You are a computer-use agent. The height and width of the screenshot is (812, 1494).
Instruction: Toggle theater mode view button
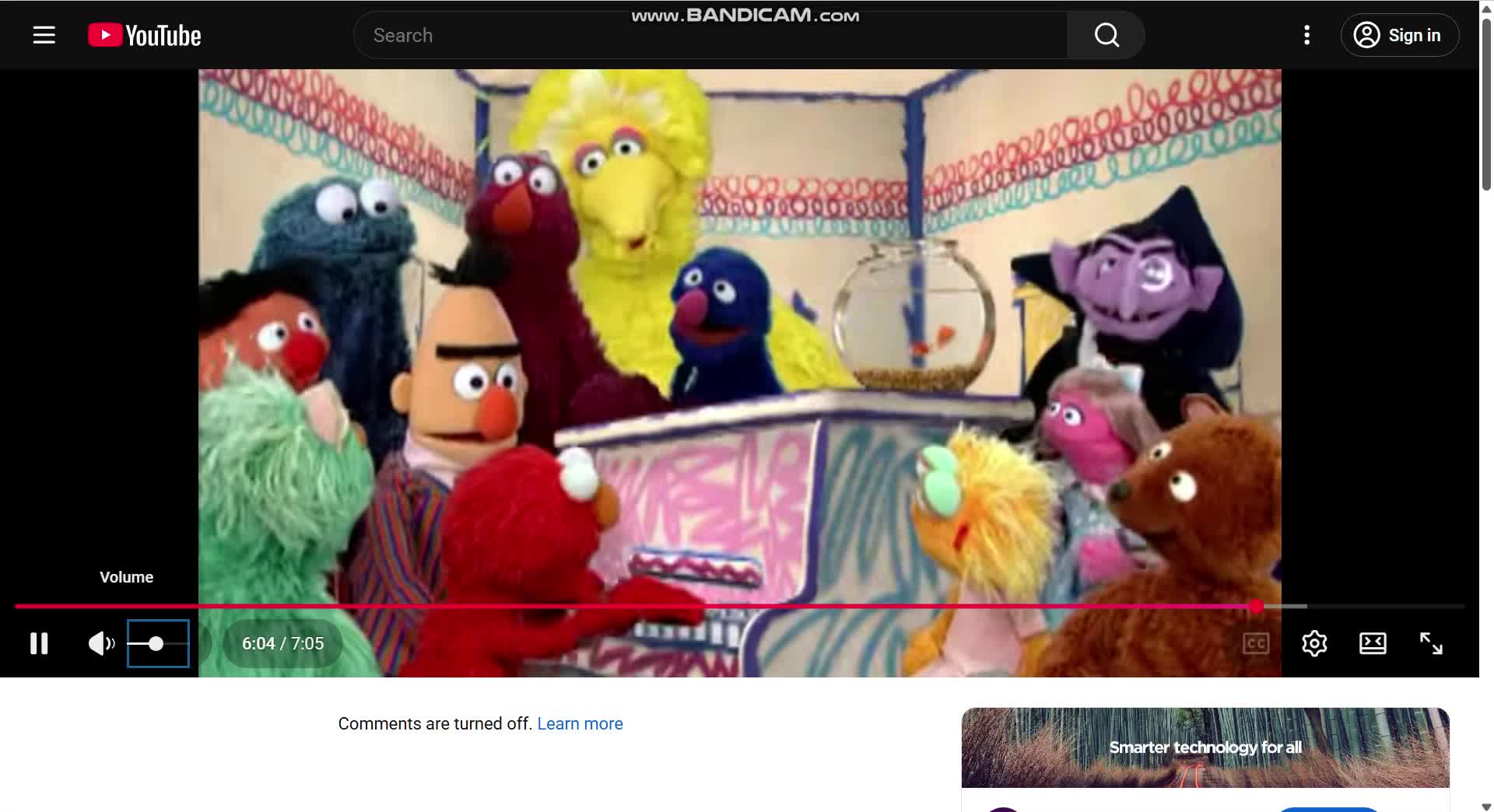coord(1373,643)
